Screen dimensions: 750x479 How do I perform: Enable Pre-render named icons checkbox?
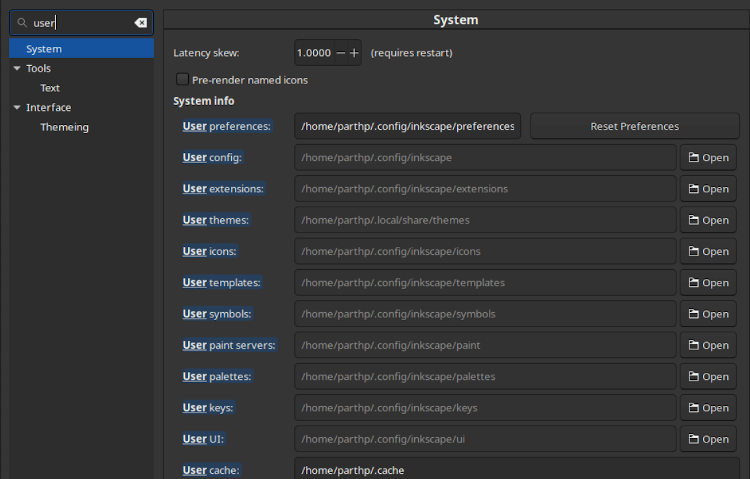point(182,80)
